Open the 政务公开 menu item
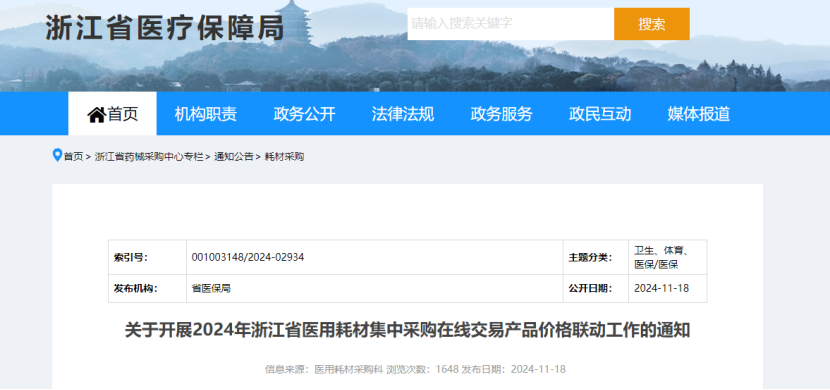 click(x=304, y=114)
